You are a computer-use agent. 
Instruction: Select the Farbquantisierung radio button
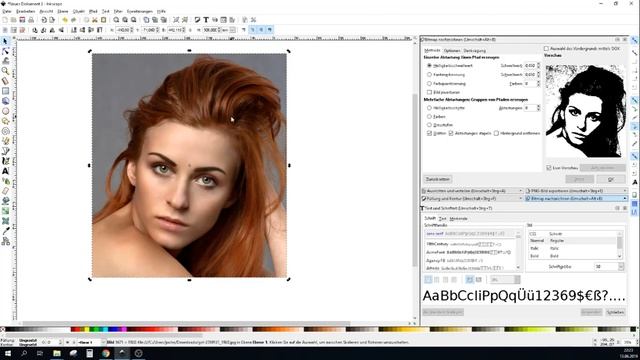429,83
